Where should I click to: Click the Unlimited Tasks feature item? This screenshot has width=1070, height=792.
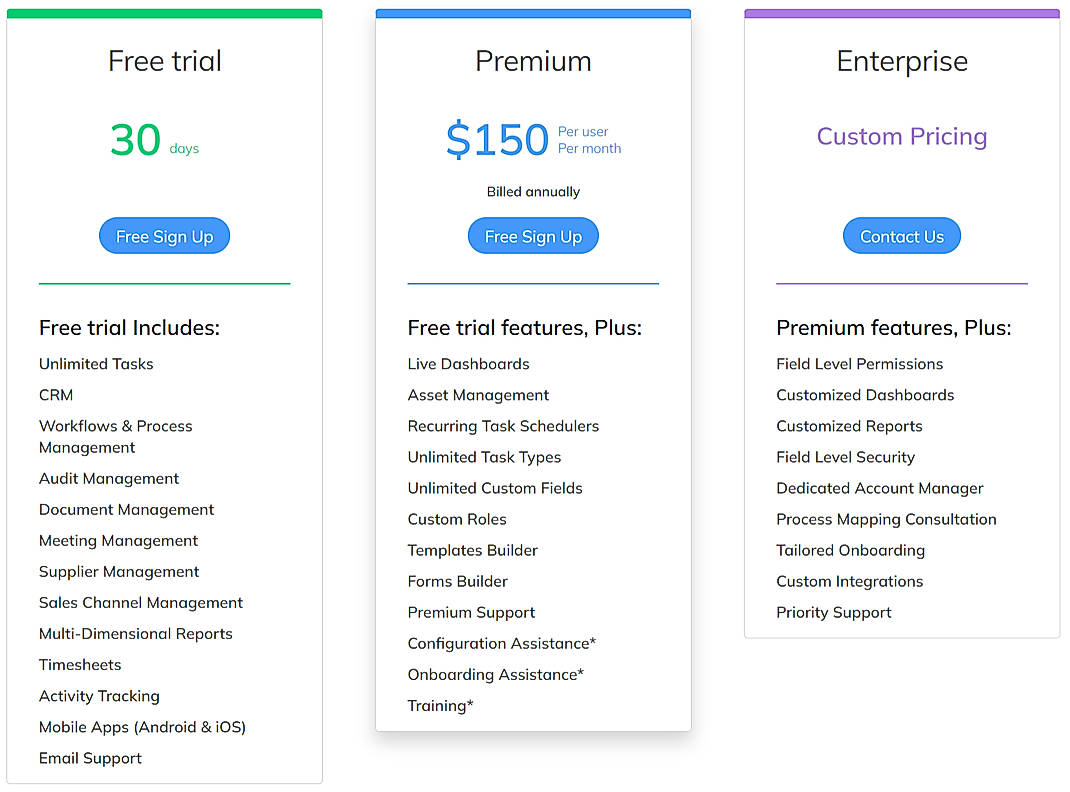96,364
